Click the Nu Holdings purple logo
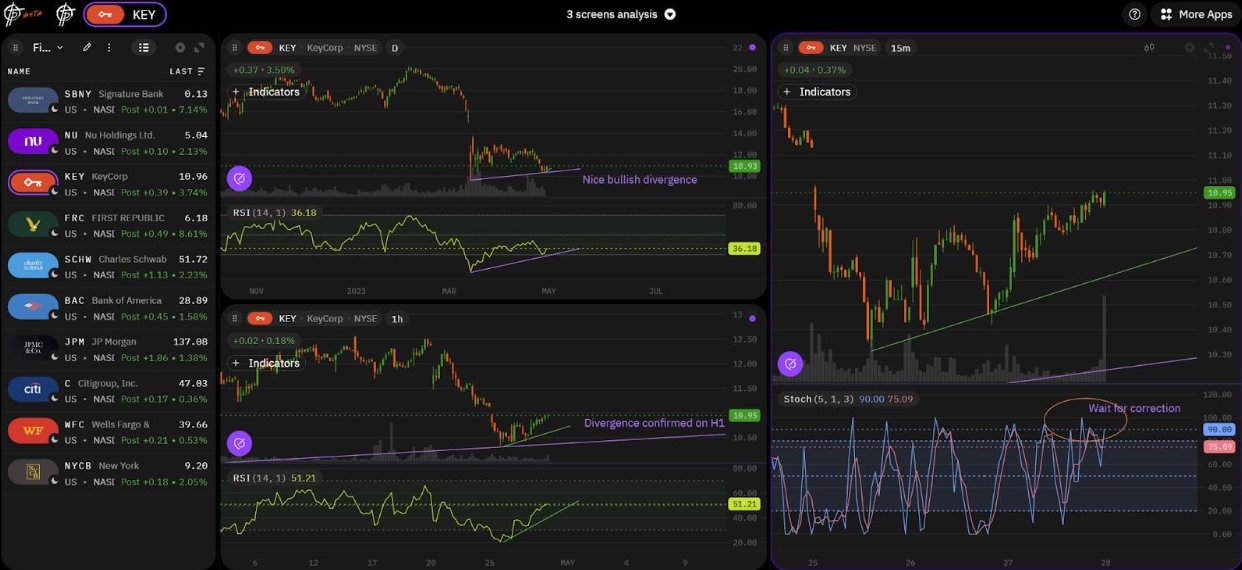 (x=33, y=142)
